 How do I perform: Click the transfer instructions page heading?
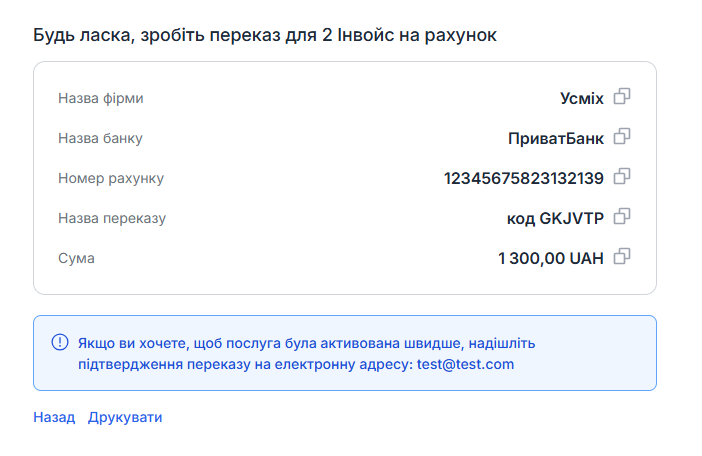click(x=265, y=35)
